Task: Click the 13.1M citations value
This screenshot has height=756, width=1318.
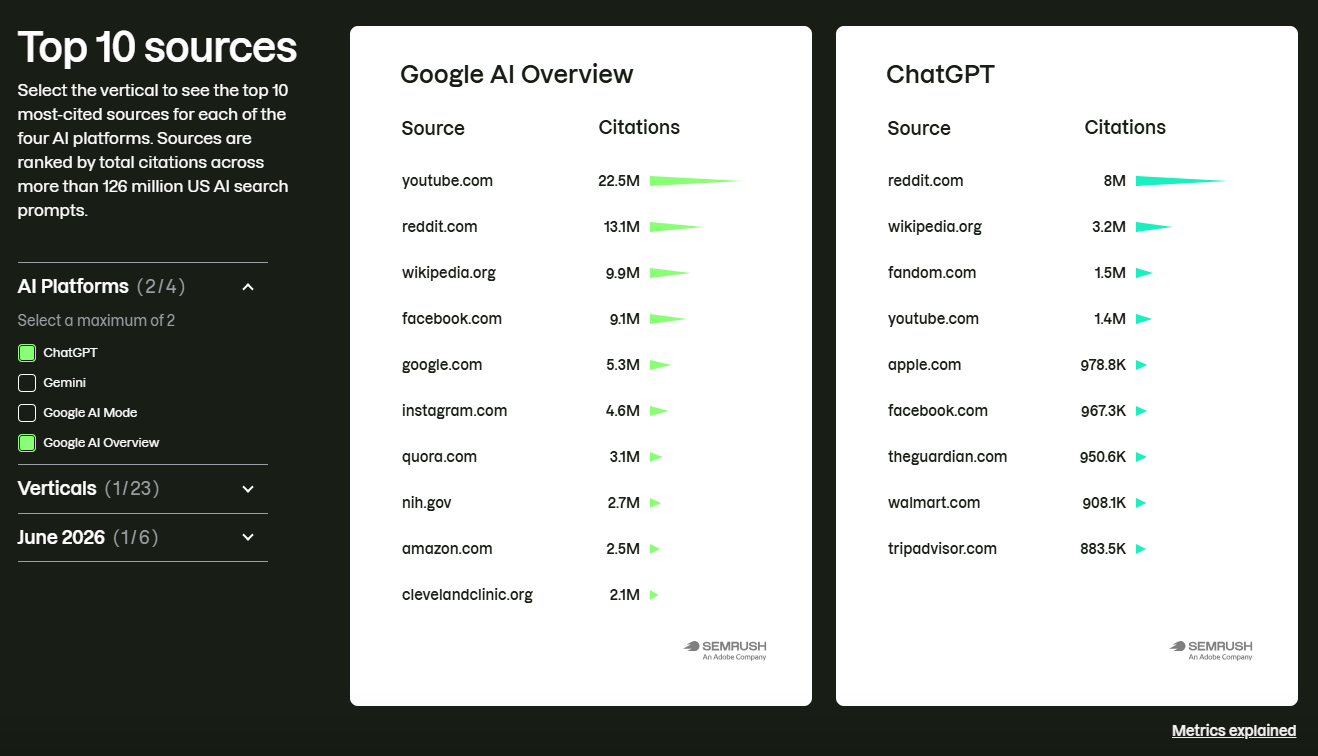Action: click(621, 227)
